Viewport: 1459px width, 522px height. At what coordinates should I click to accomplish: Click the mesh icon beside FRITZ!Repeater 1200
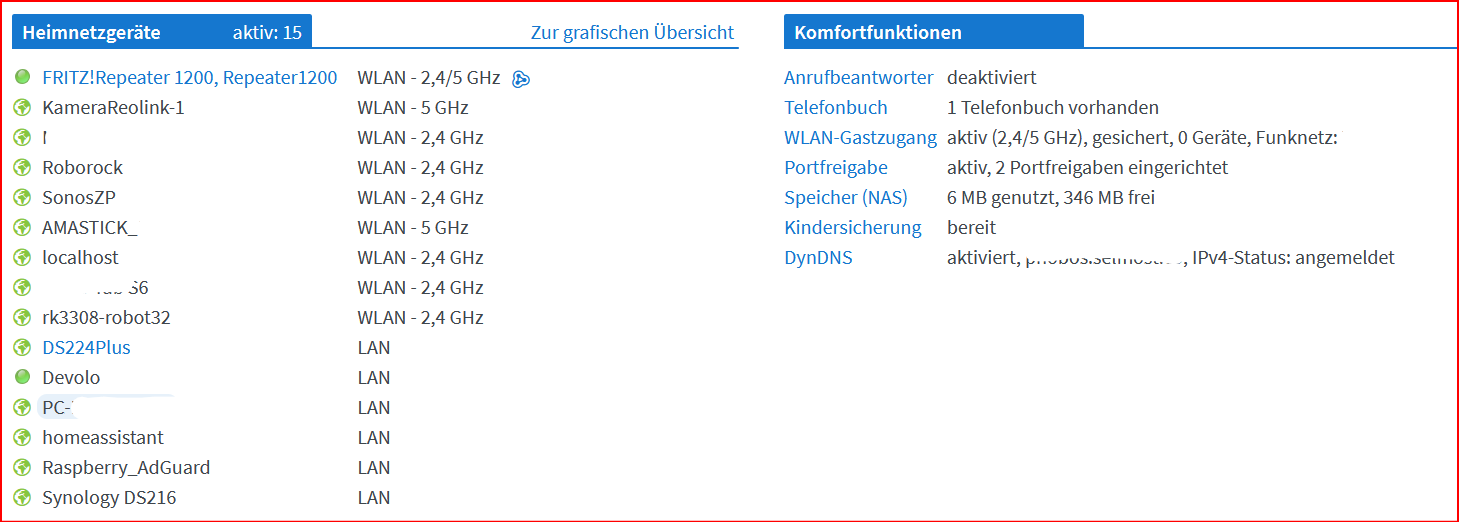point(520,79)
